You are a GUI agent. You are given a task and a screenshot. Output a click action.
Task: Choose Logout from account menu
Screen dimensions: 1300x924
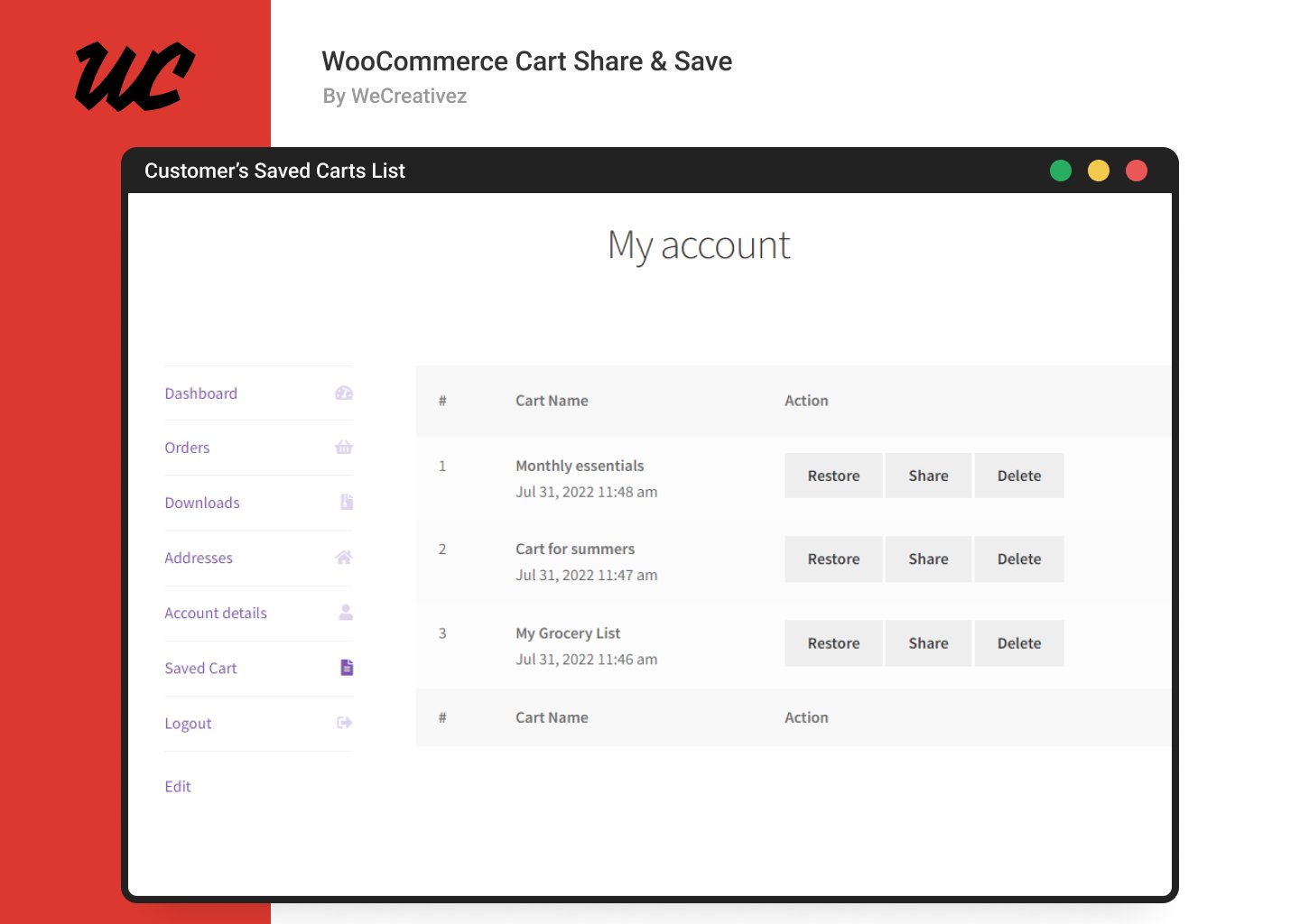point(188,724)
